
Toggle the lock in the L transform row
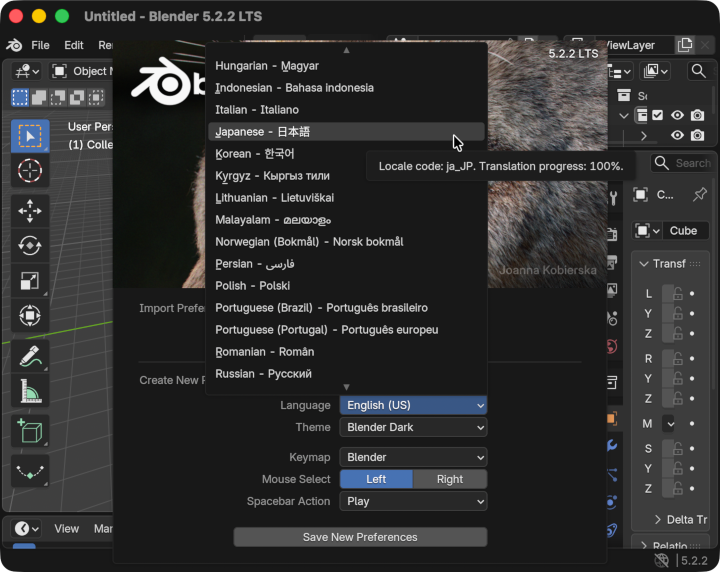click(x=678, y=293)
